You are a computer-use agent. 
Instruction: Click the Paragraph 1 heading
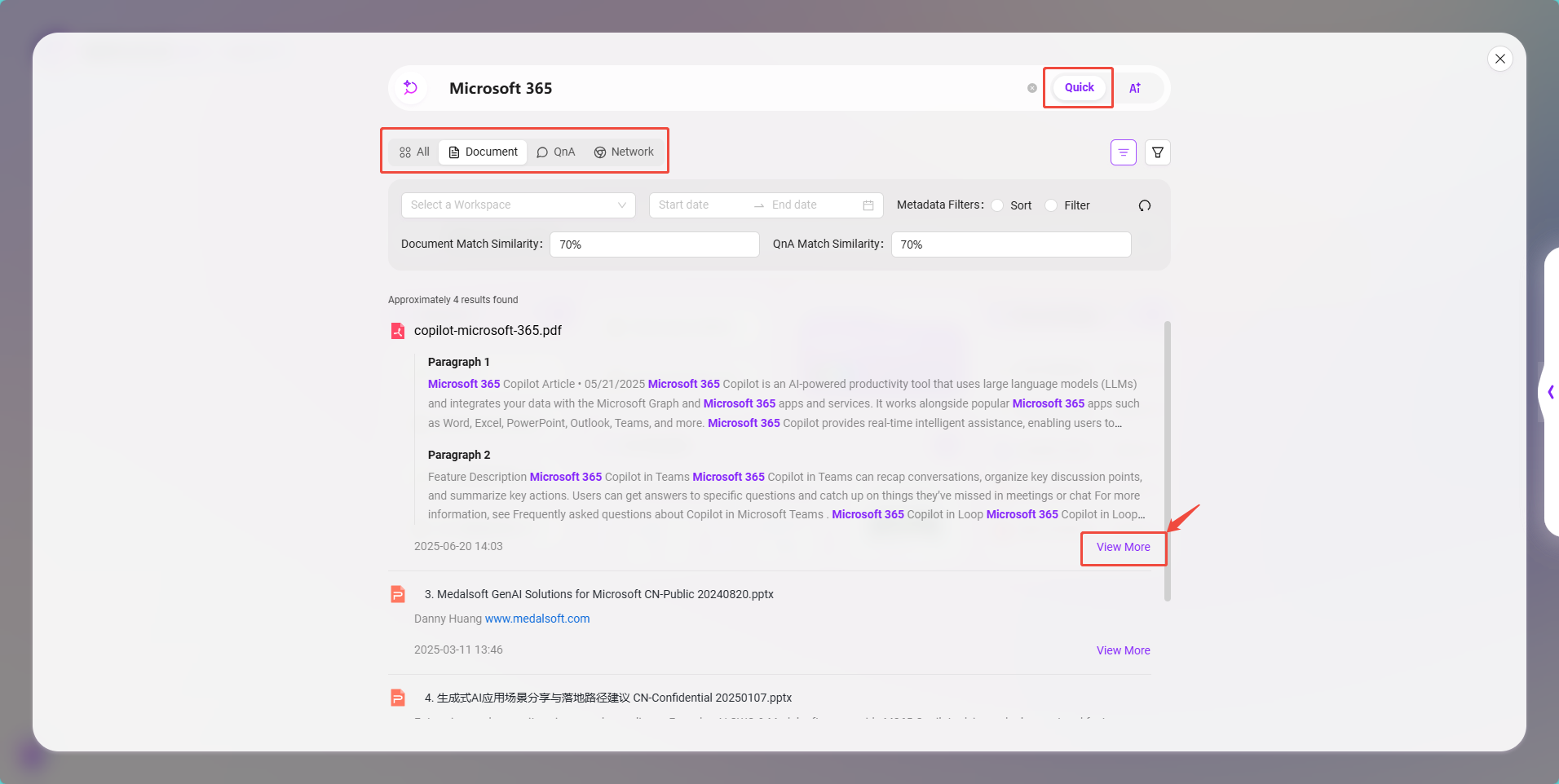pos(459,363)
